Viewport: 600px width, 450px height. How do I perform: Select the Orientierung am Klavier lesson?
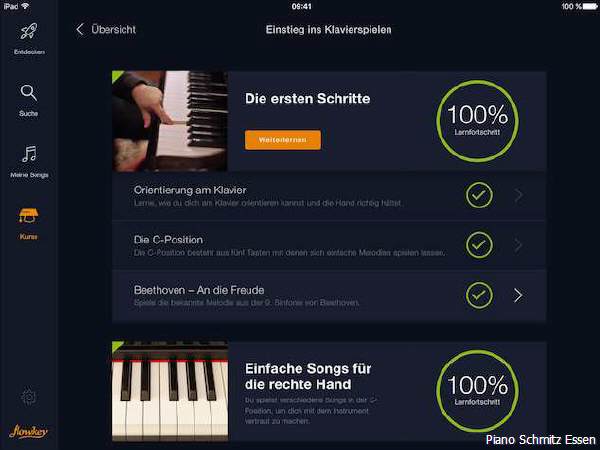coord(329,196)
